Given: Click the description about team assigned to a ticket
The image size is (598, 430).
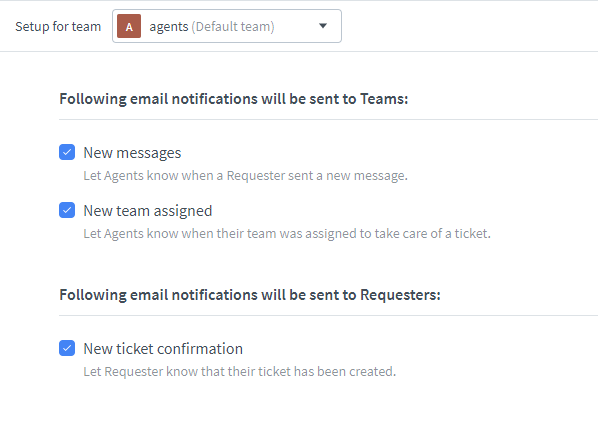Looking at the screenshot, I should (x=287, y=234).
